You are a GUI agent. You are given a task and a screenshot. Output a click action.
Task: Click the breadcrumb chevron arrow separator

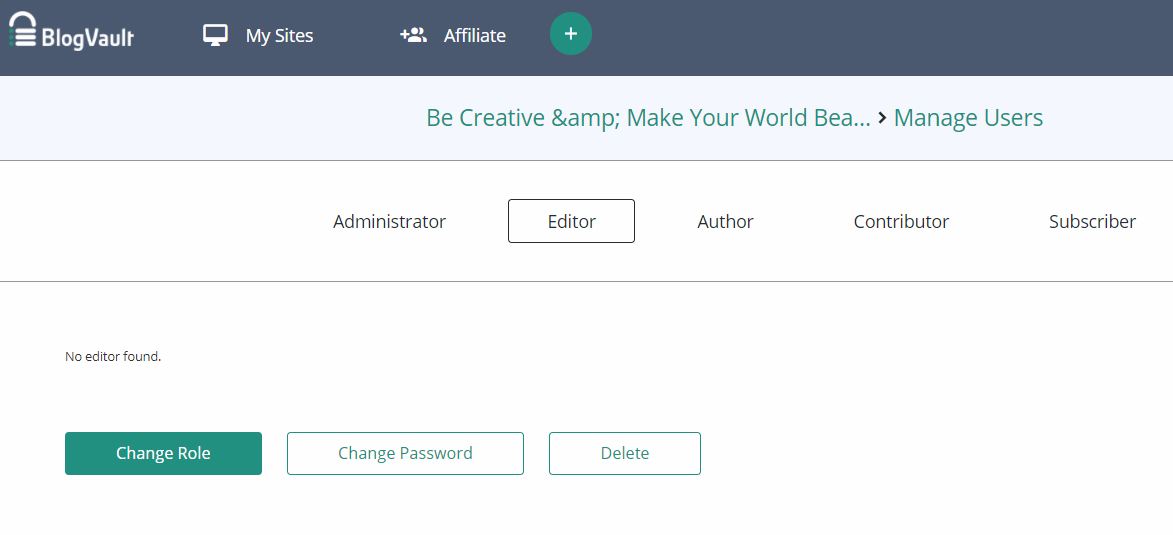coord(882,118)
